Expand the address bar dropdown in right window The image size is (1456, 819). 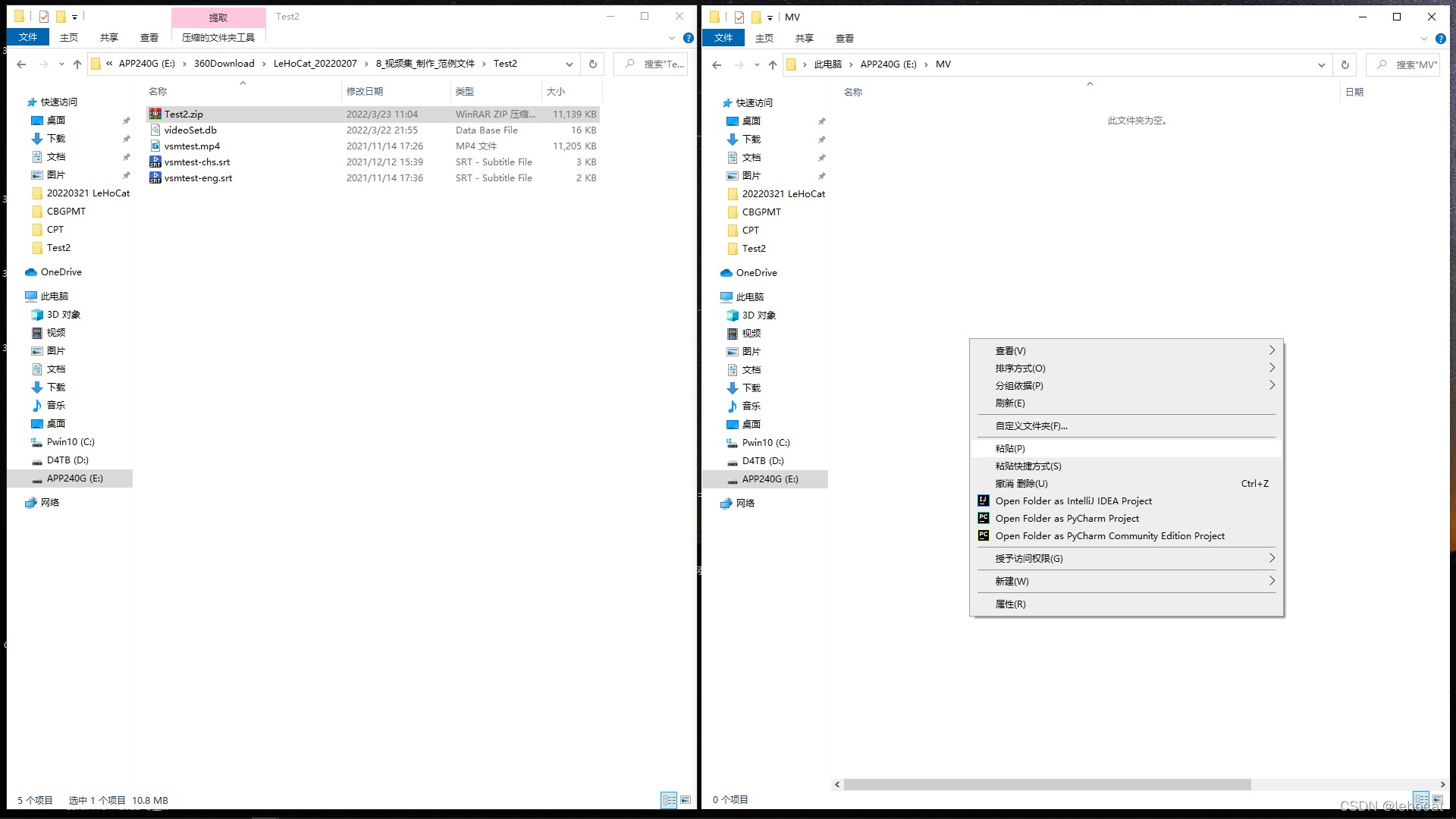point(1321,65)
